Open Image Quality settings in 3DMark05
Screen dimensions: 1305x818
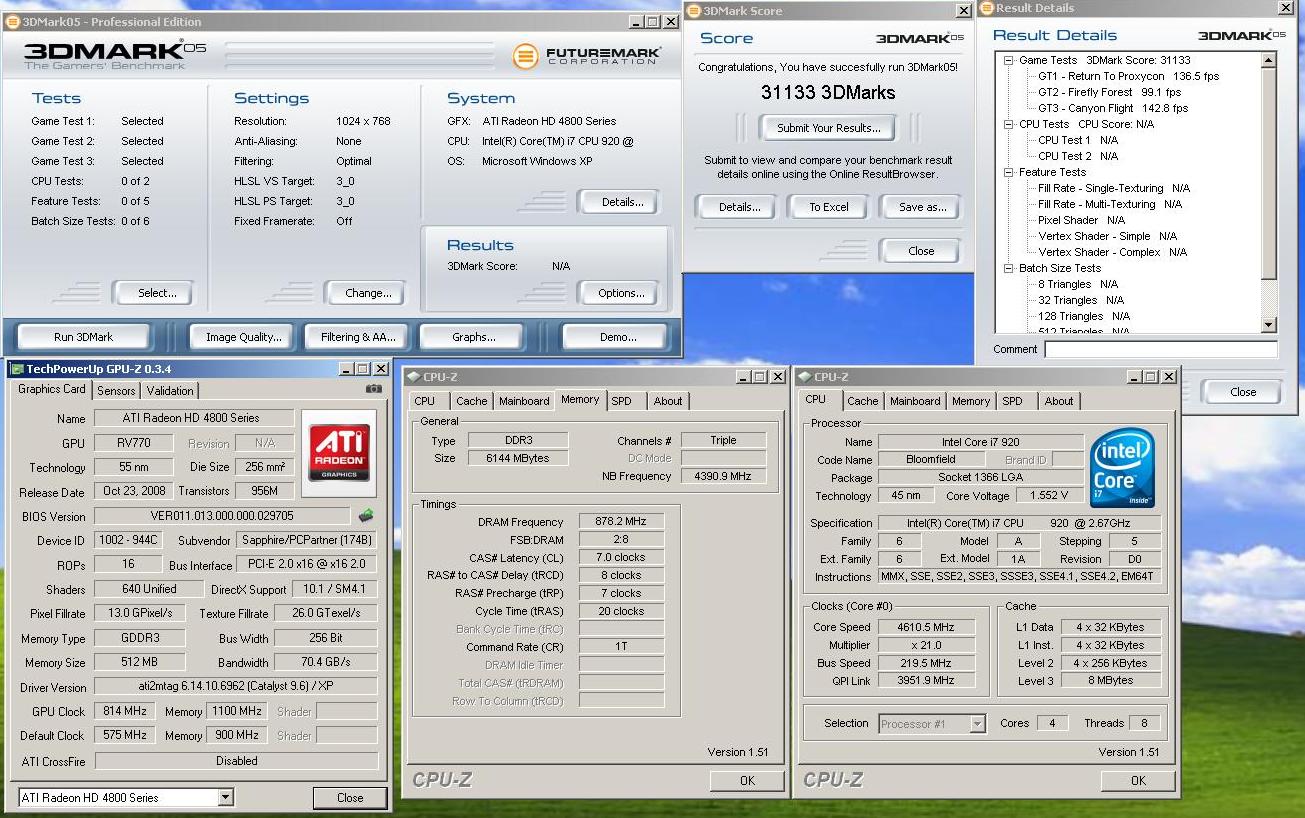tap(243, 337)
